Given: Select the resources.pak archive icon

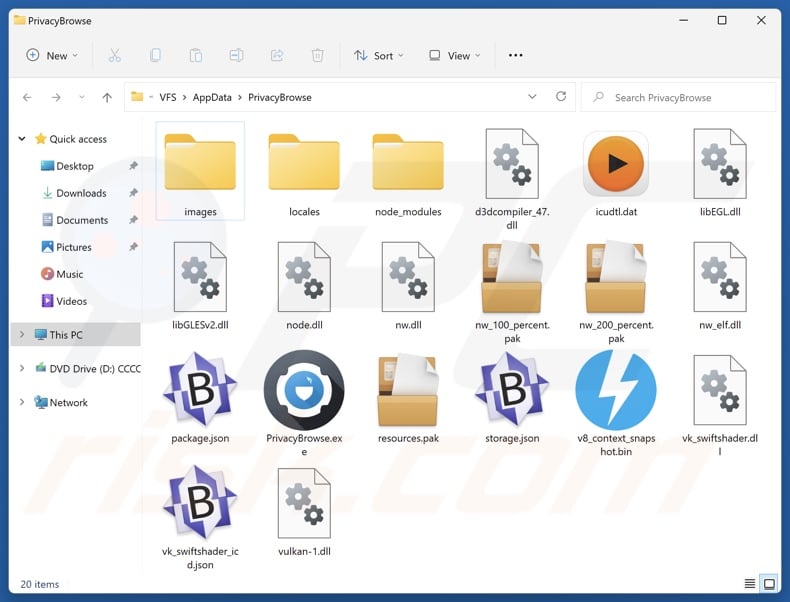Looking at the screenshot, I should pyautogui.click(x=408, y=390).
